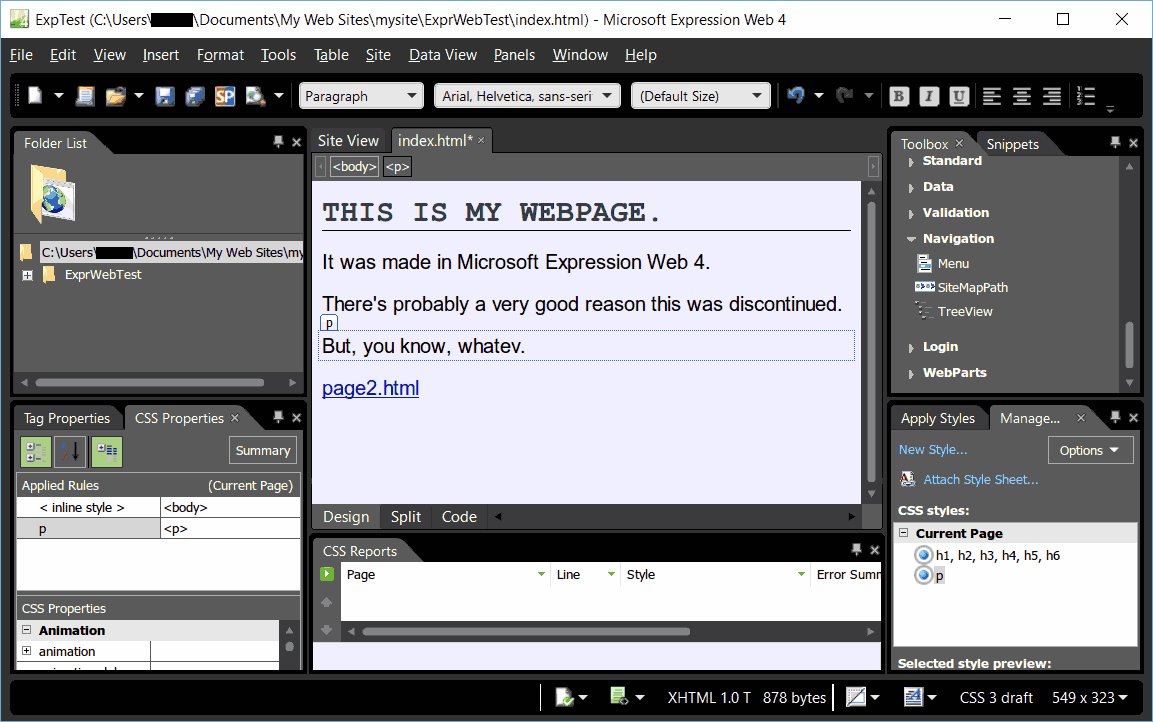Switch to the Site View tab
1153x722 pixels.
(348, 140)
